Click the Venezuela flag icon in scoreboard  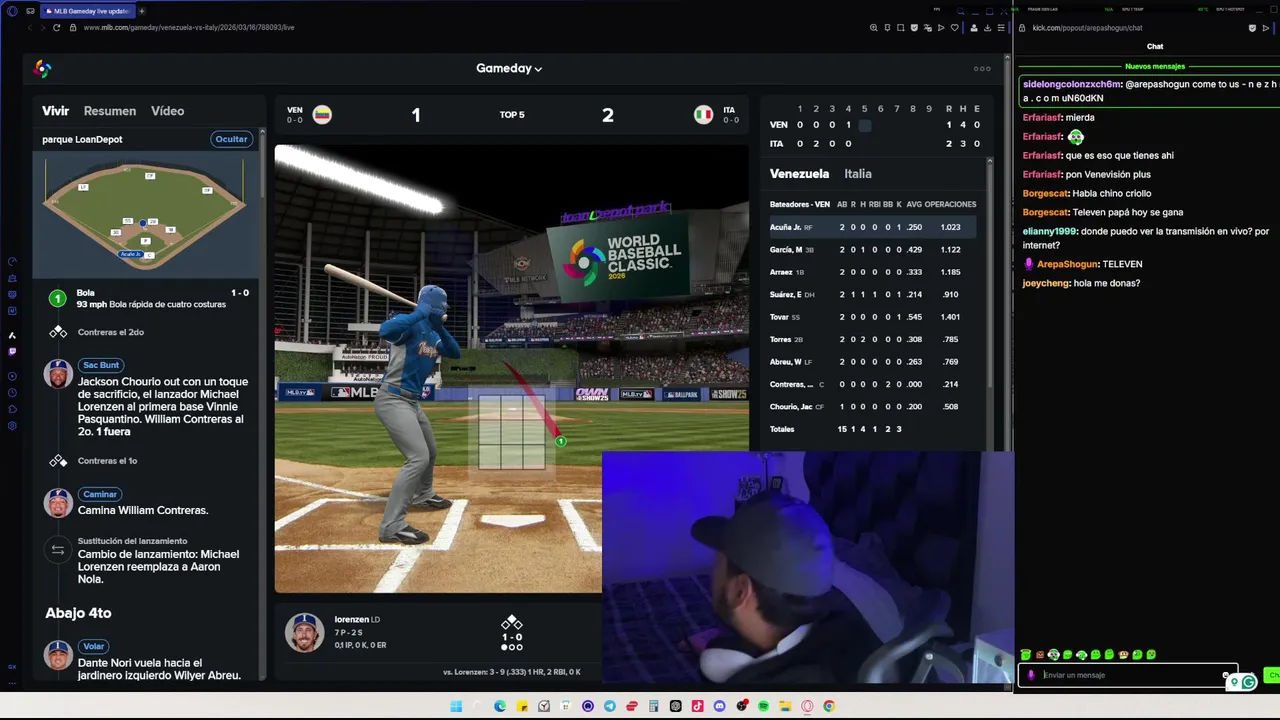pyautogui.click(x=322, y=114)
